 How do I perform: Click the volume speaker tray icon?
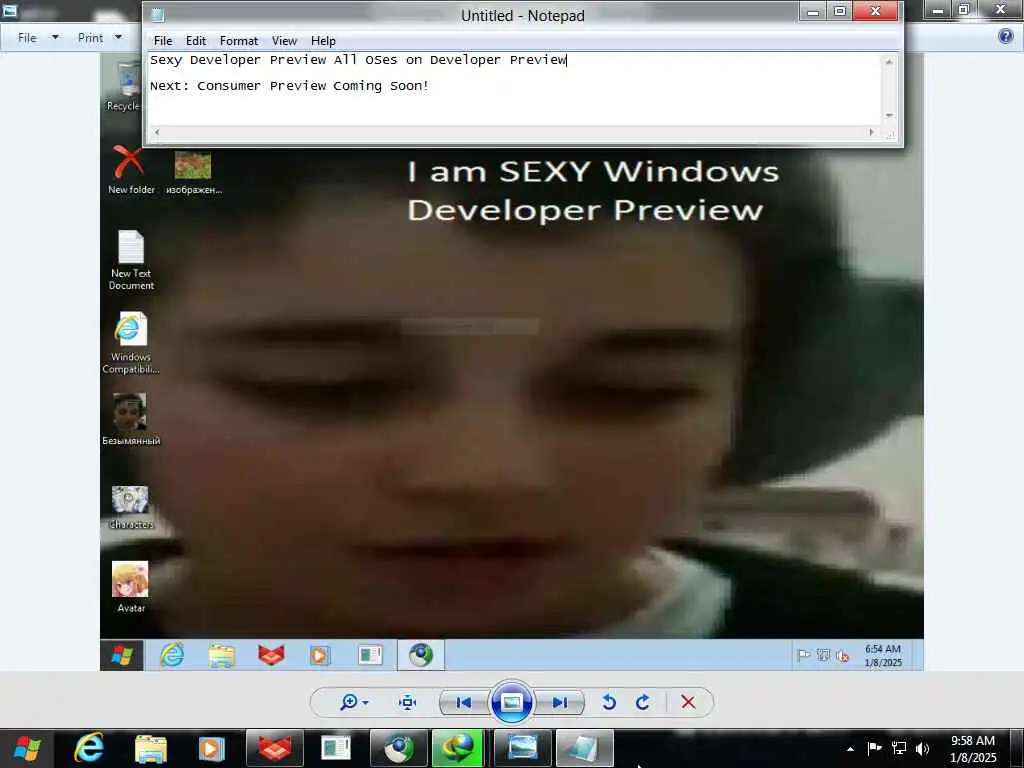click(922, 748)
